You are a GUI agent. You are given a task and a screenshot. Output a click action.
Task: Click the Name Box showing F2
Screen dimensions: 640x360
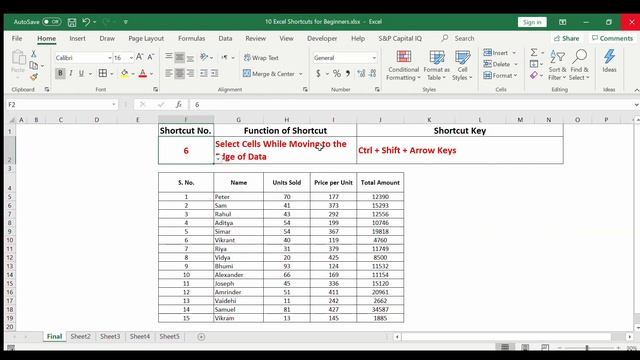pyautogui.click(x=62, y=105)
